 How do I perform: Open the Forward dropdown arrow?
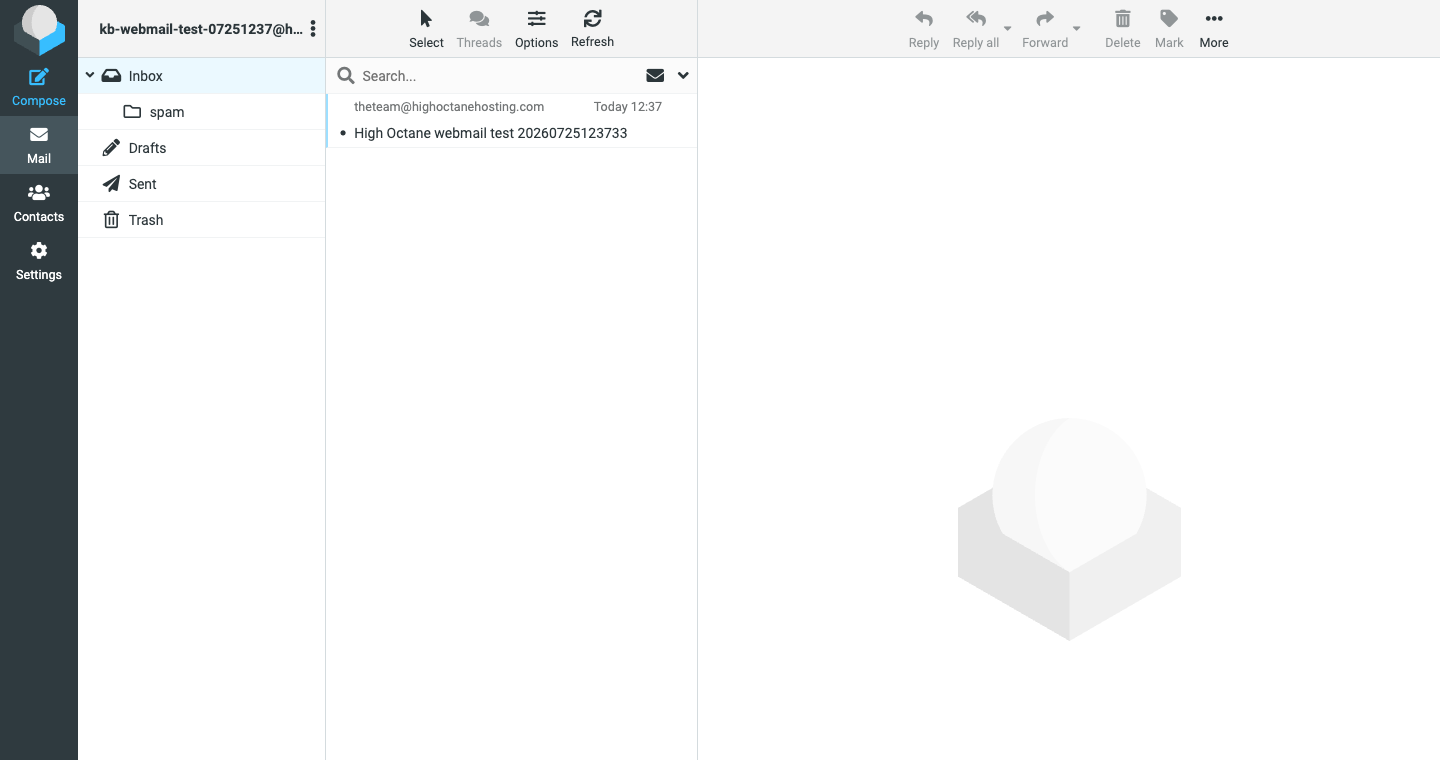1077,29
